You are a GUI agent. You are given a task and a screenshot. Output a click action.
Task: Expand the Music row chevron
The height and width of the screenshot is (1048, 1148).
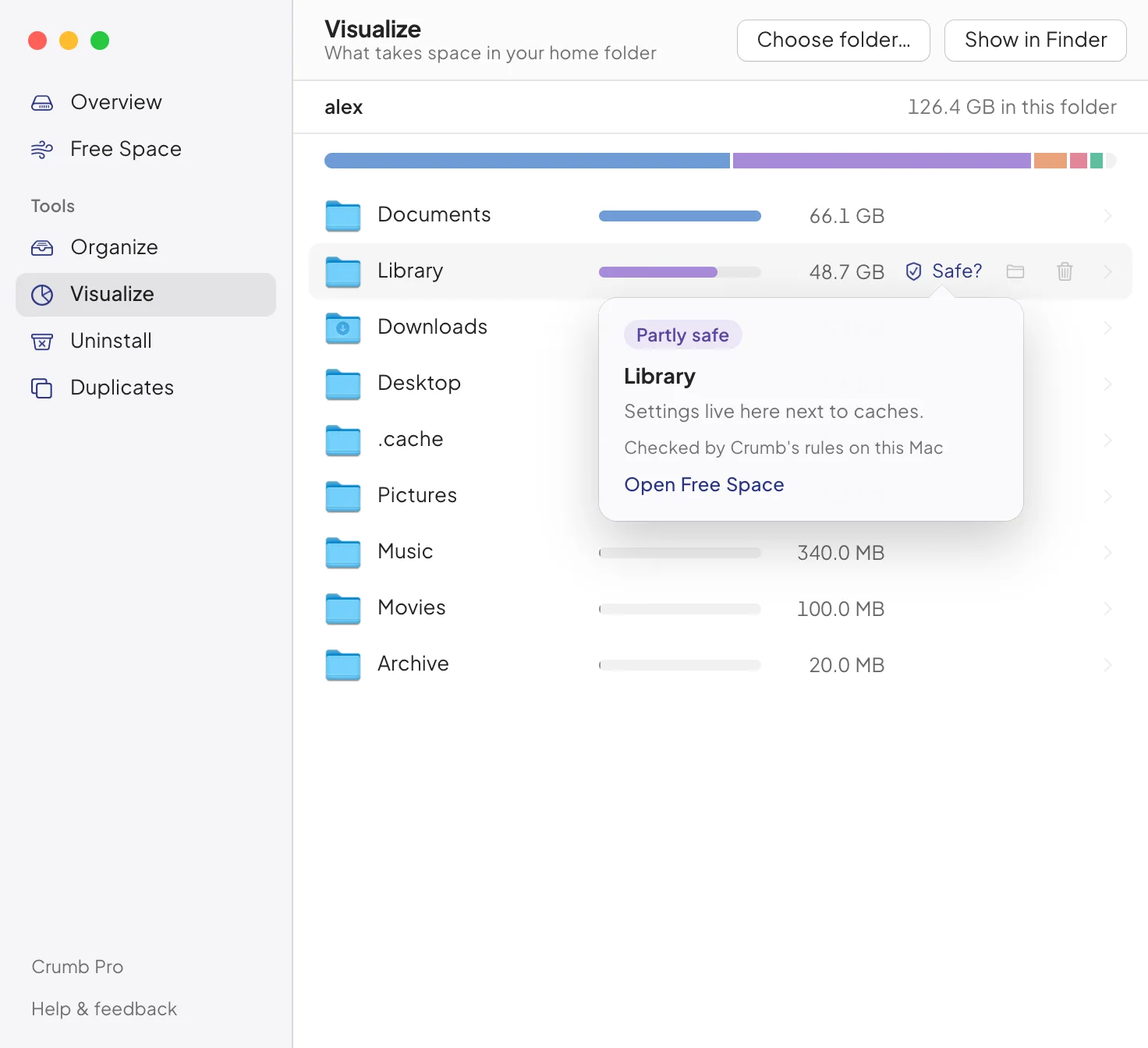coord(1107,553)
